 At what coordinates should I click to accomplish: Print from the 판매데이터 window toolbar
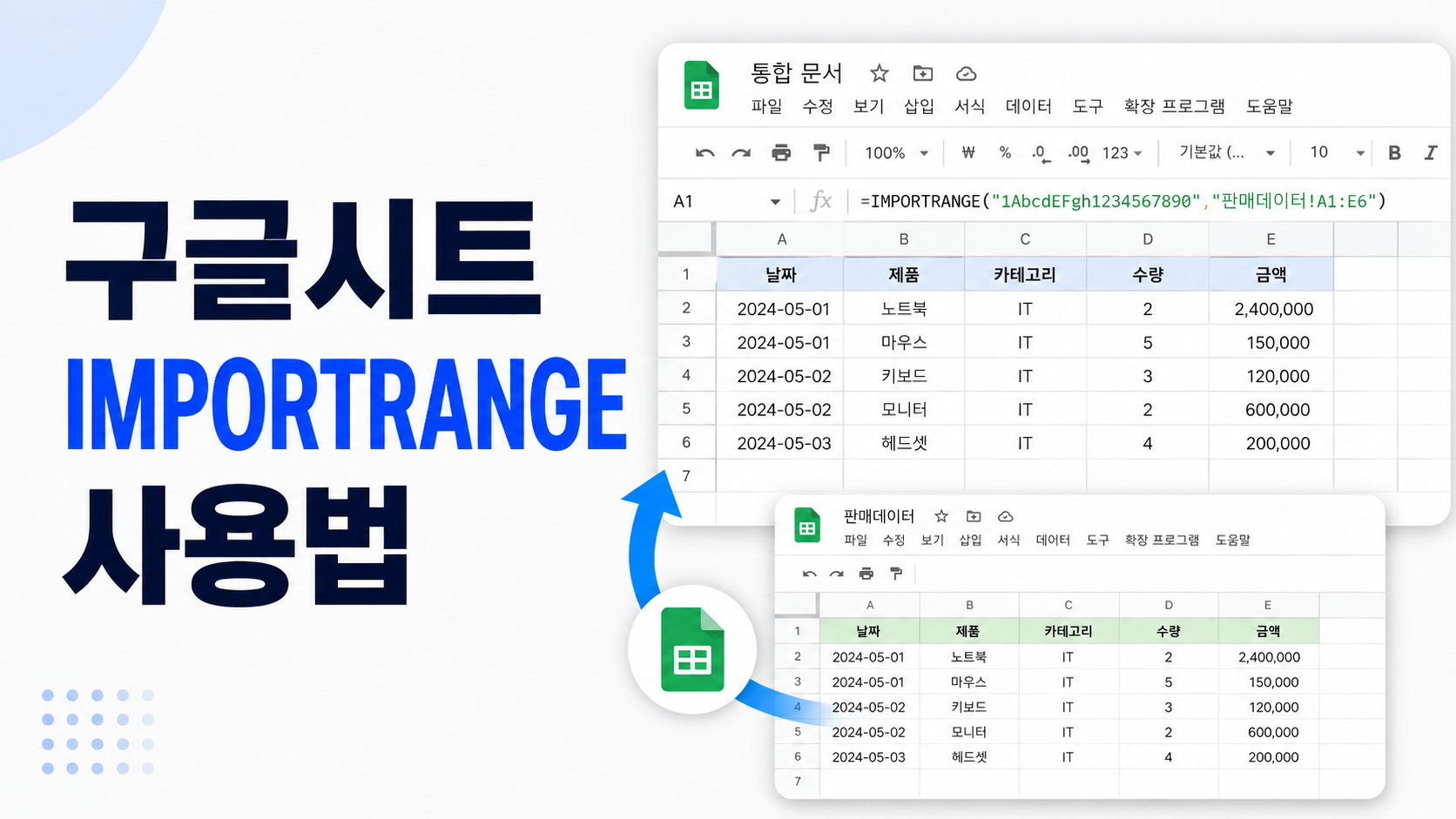[866, 574]
